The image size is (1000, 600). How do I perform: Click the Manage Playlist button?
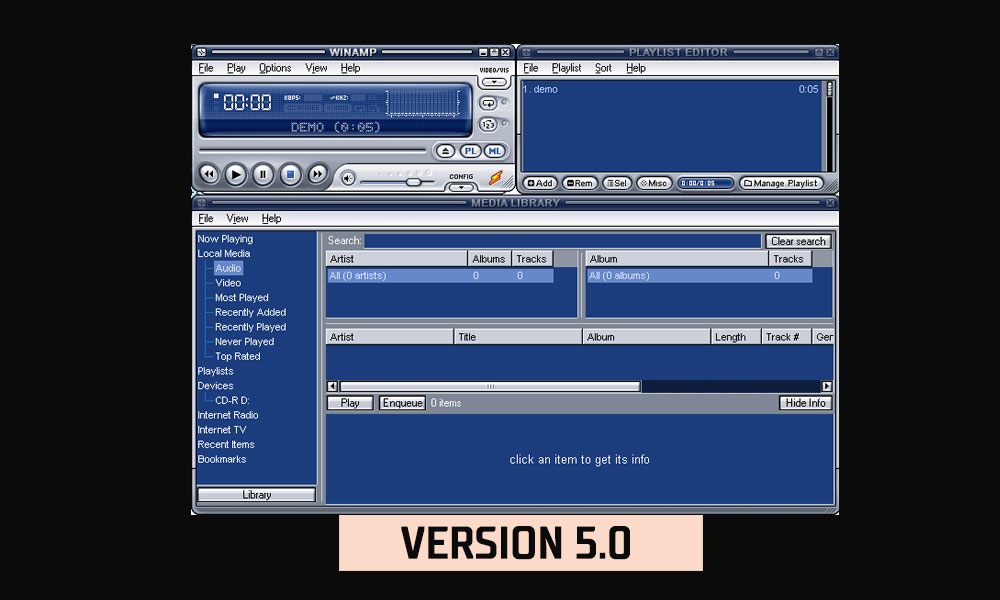[781, 184]
